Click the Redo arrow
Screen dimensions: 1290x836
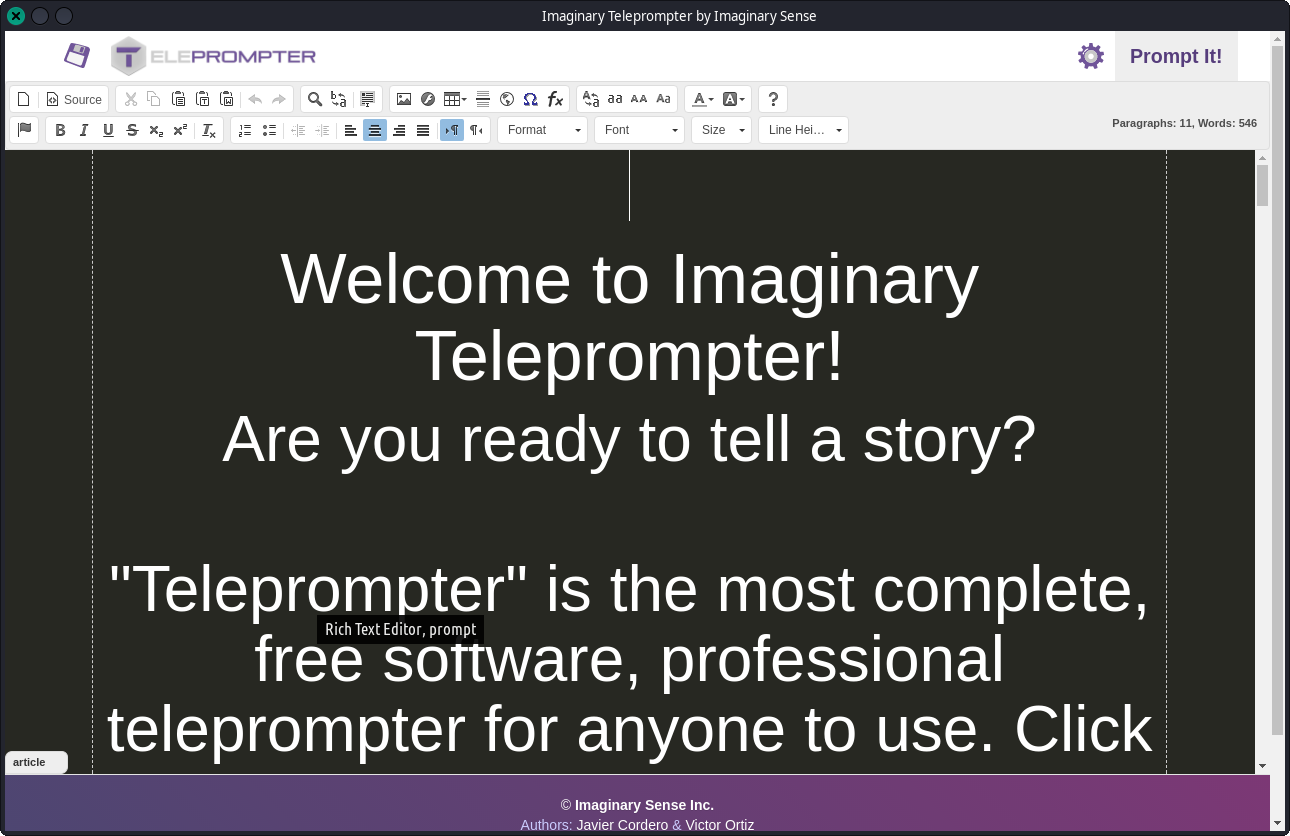coord(279,99)
